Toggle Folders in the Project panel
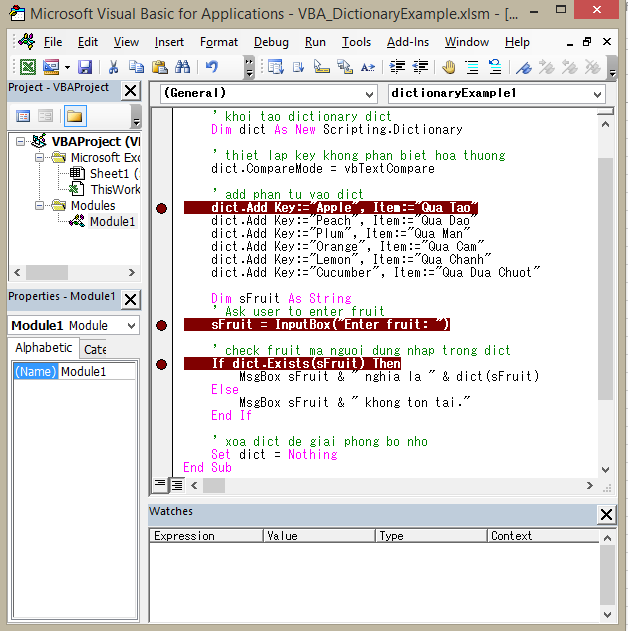Viewport: 628px width, 631px height. pyautogui.click(x=75, y=116)
